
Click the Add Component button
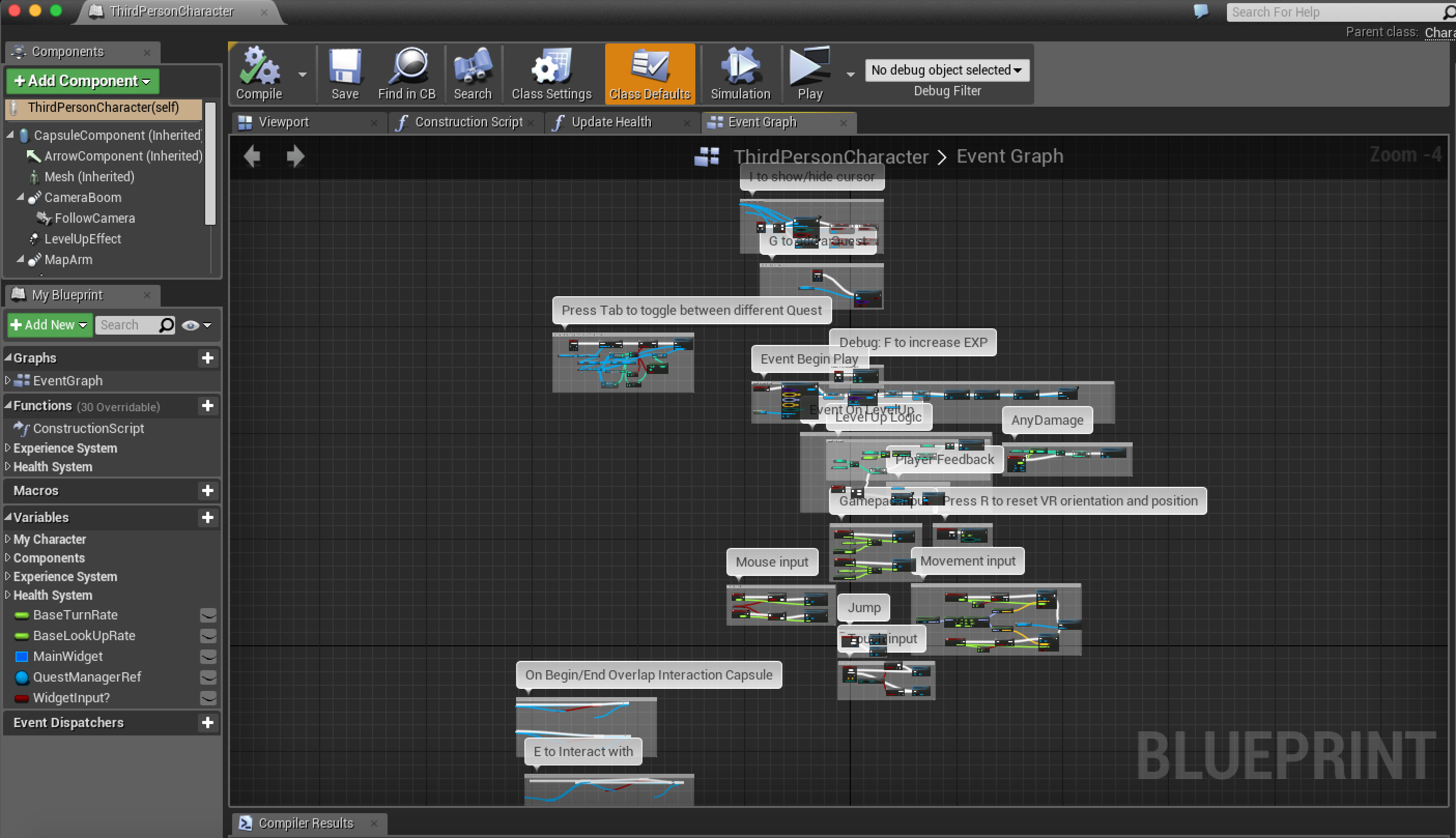(x=82, y=81)
